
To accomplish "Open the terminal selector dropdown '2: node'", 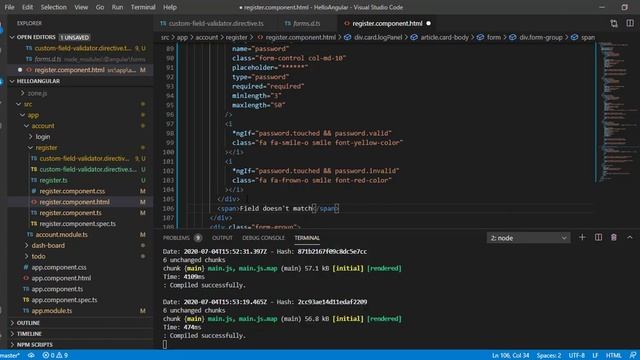I will 528,238.
